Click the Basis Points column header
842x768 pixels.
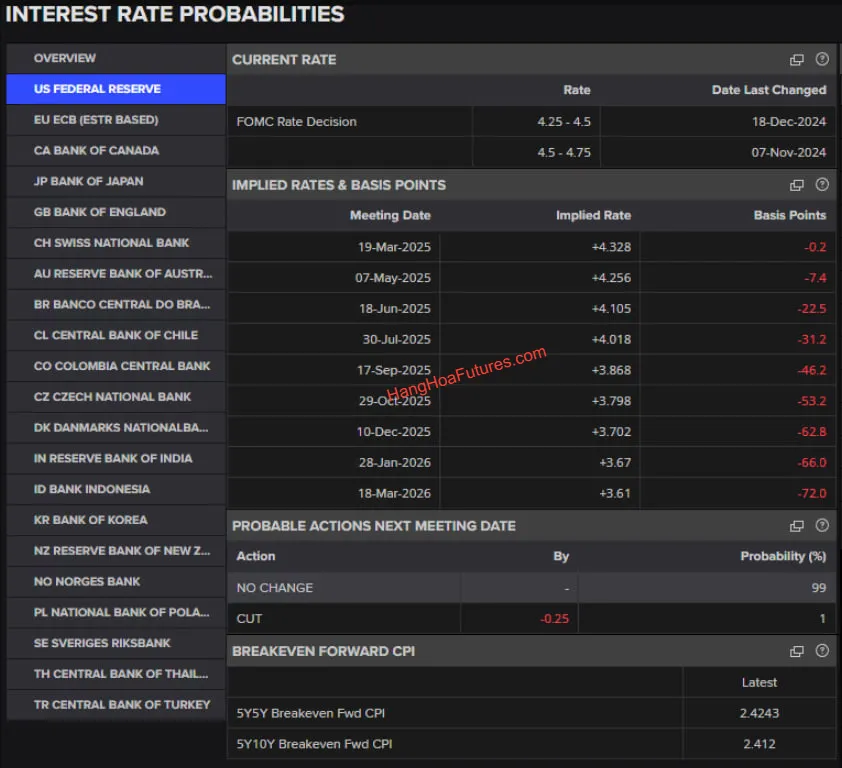789,215
